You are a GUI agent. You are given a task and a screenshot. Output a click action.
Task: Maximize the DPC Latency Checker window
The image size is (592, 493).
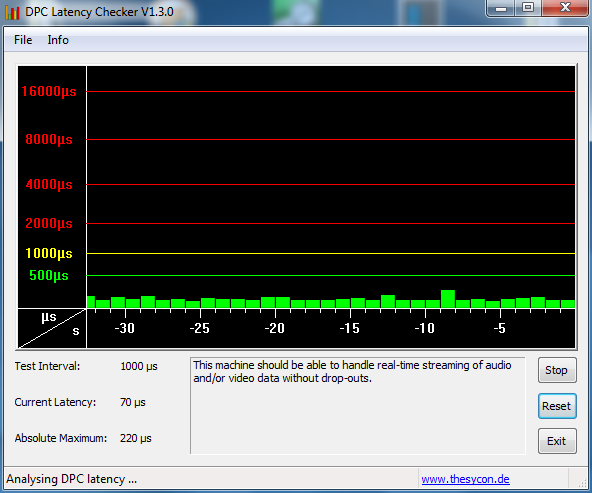(528, 8)
